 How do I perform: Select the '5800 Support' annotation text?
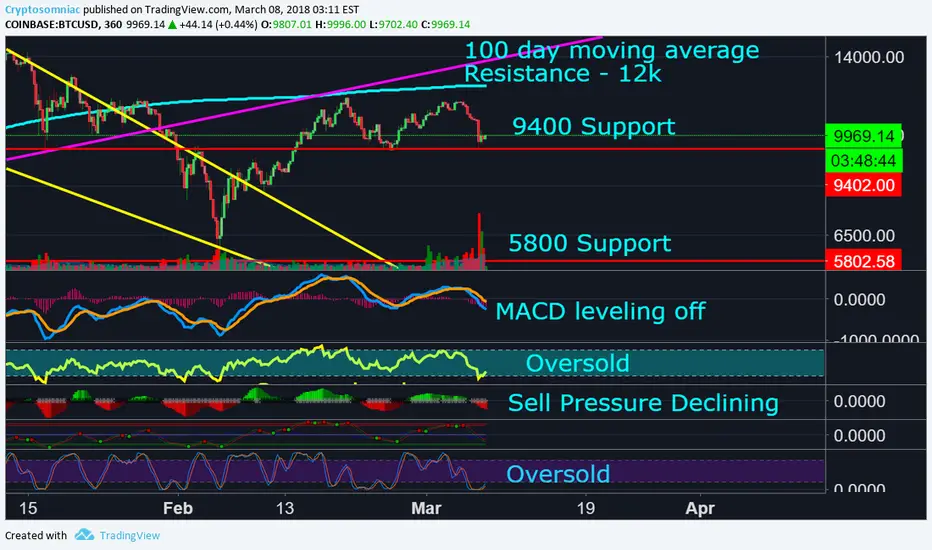(x=589, y=243)
